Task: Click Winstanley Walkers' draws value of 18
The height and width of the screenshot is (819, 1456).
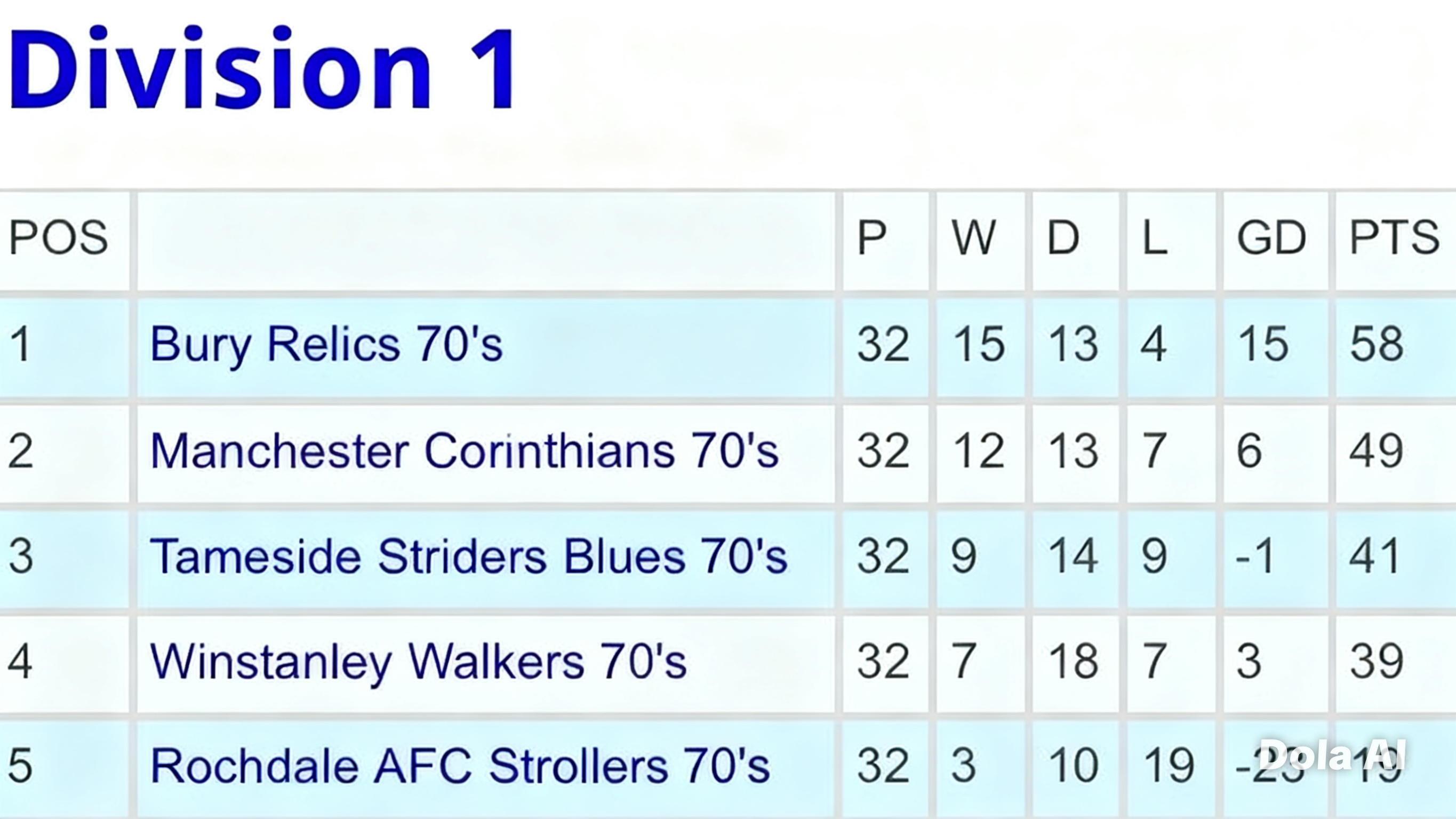Action: [x=1074, y=661]
